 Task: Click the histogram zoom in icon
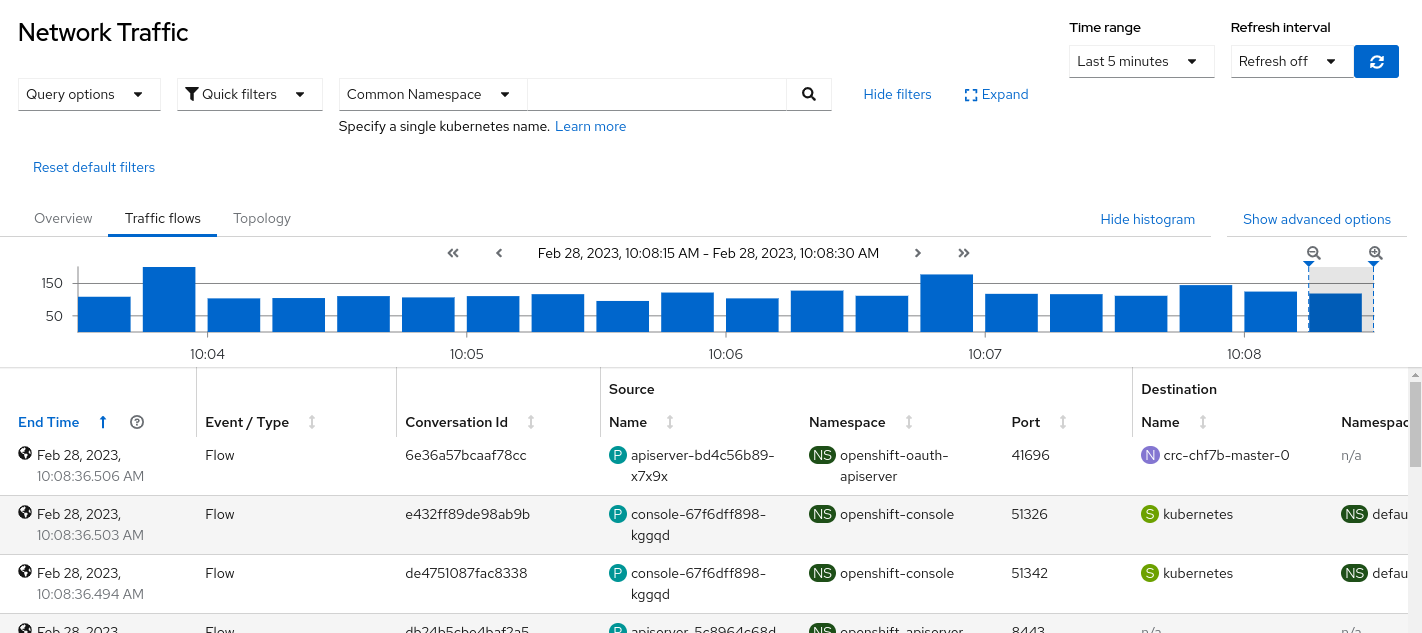(1375, 254)
